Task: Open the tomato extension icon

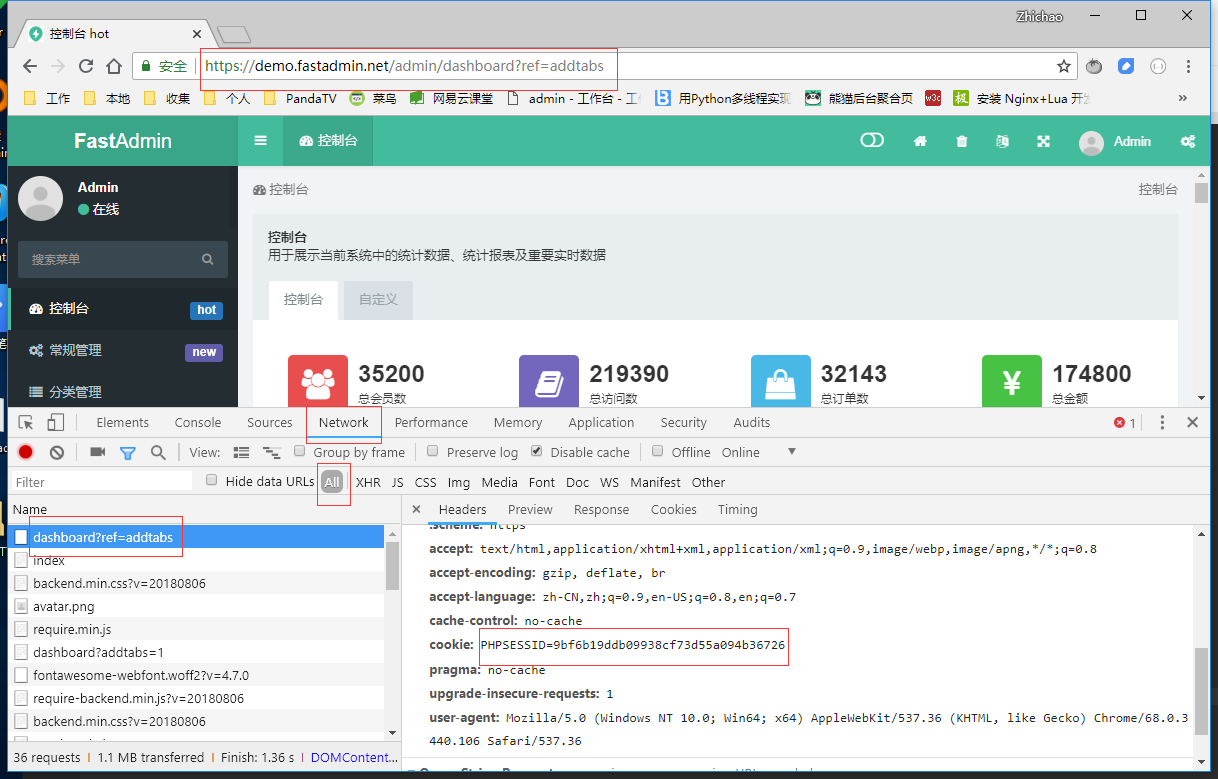Action: click(x=1094, y=66)
